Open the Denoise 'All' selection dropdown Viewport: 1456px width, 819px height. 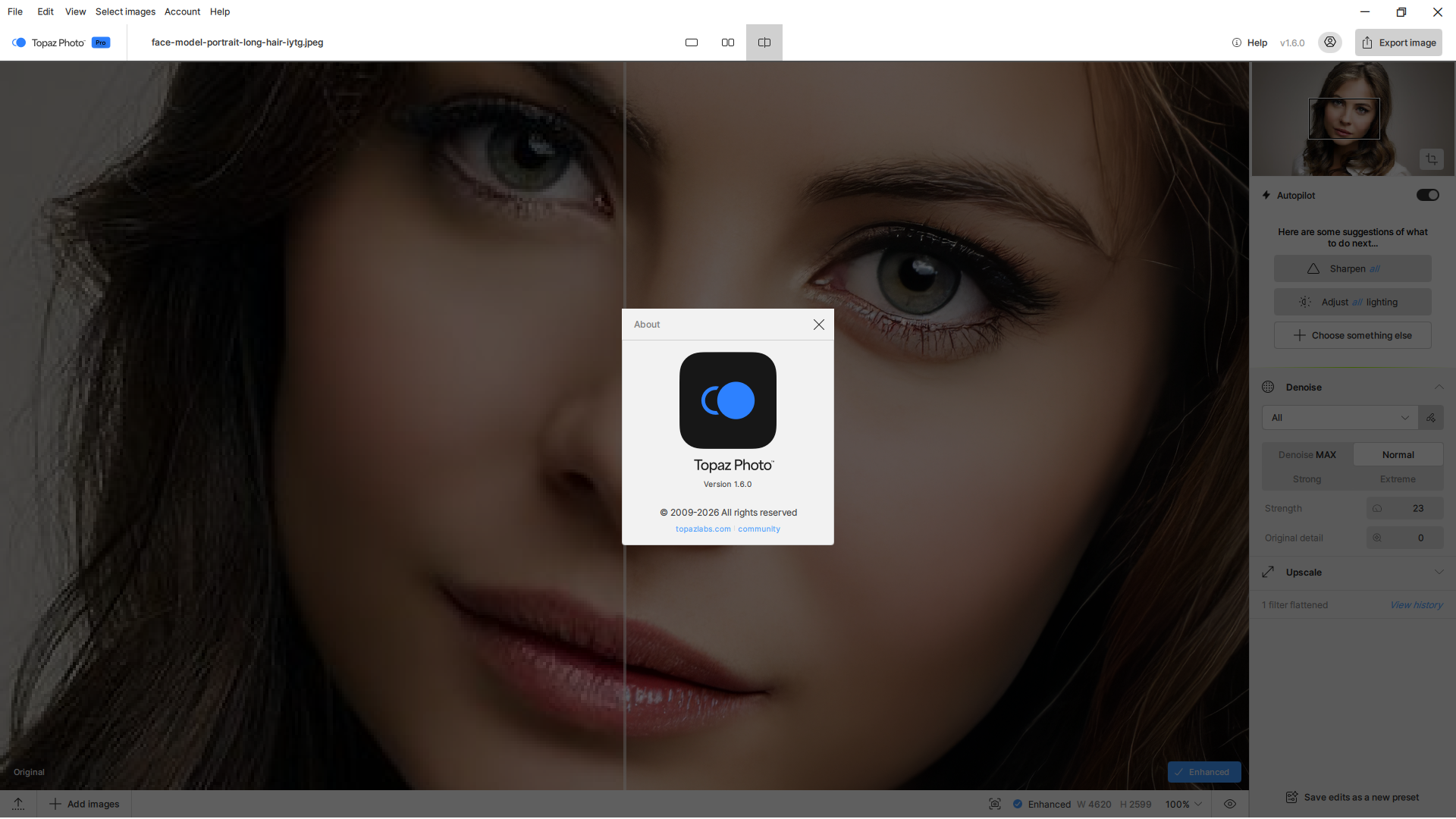click(1340, 418)
